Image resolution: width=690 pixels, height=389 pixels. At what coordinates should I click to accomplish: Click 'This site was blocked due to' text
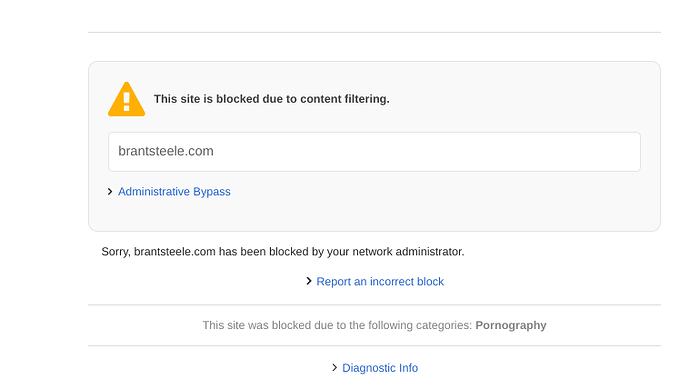point(274,325)
